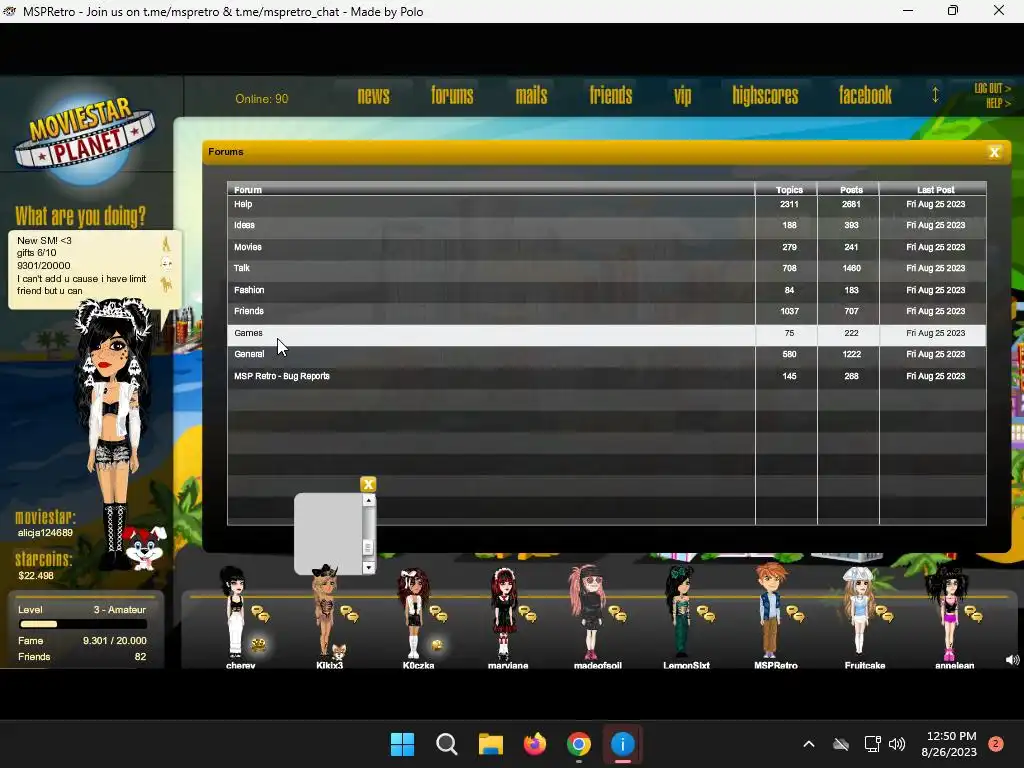Open the Windows Start menu
Image resolution: width=1024 pixels, height=768 pixels.
pos(402,744)
